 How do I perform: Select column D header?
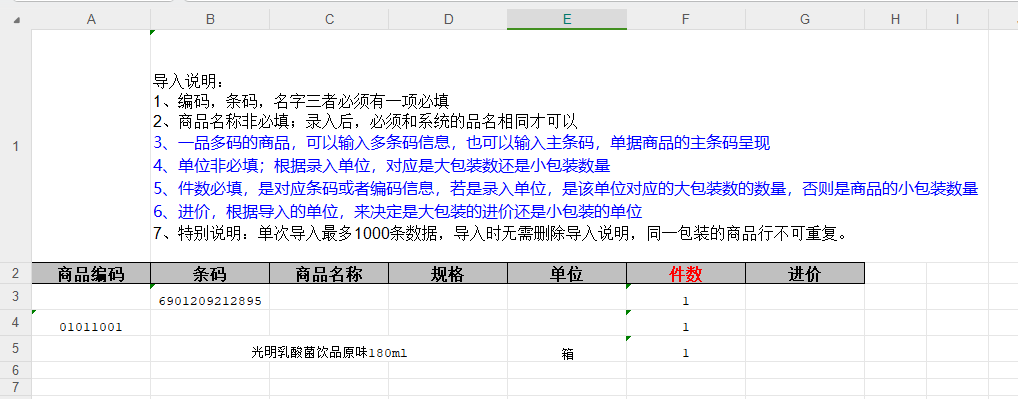click(448, 19)
